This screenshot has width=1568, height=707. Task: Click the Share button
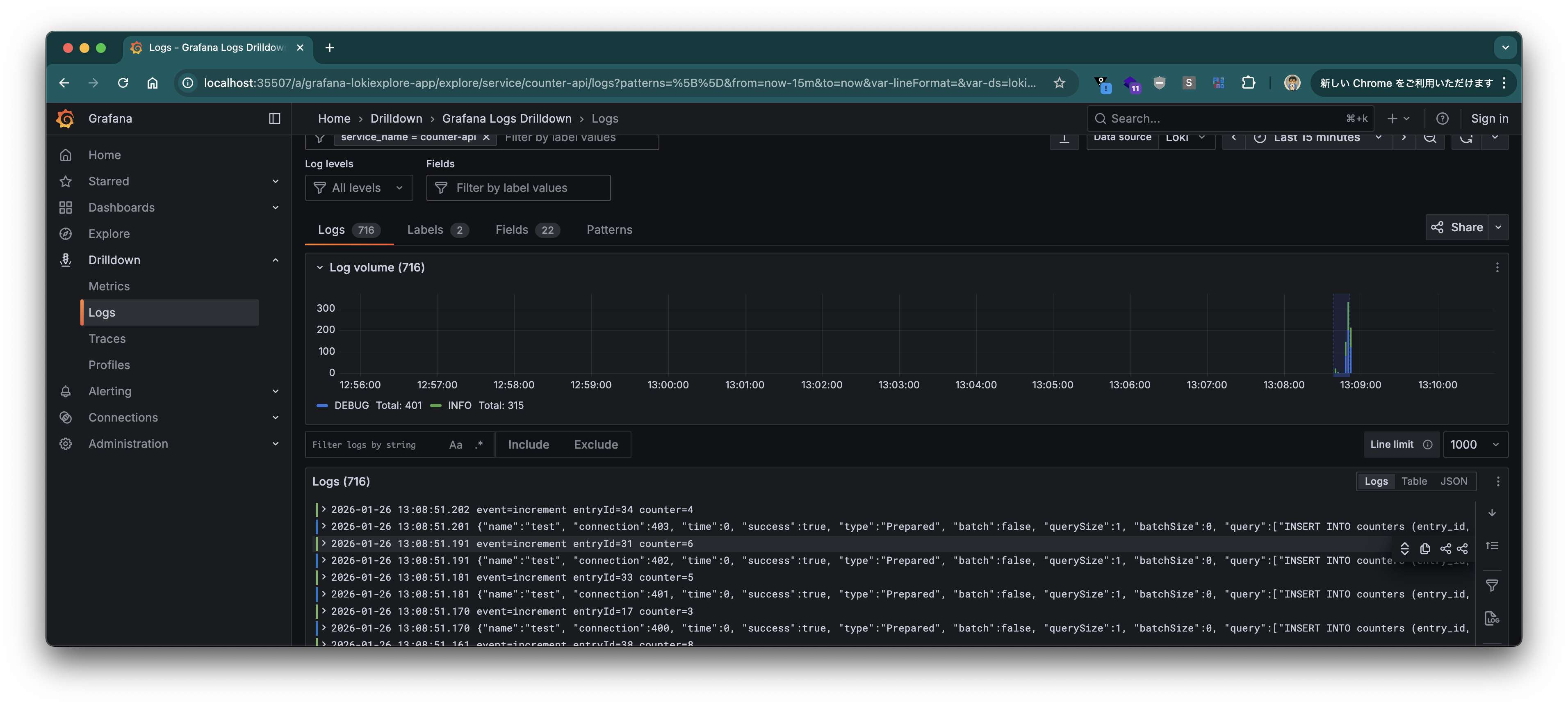point(1456,227)
